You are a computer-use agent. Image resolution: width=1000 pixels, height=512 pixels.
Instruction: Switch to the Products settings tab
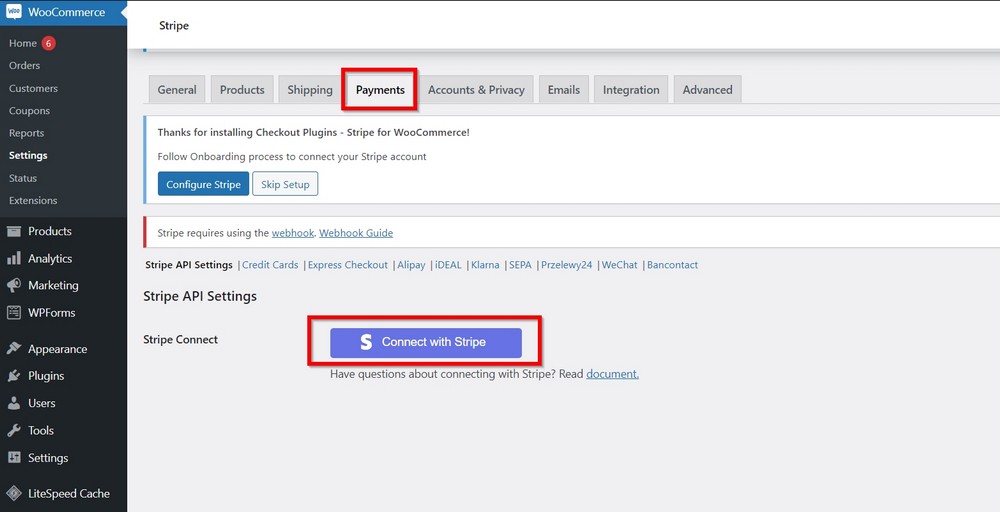[242, 89]
